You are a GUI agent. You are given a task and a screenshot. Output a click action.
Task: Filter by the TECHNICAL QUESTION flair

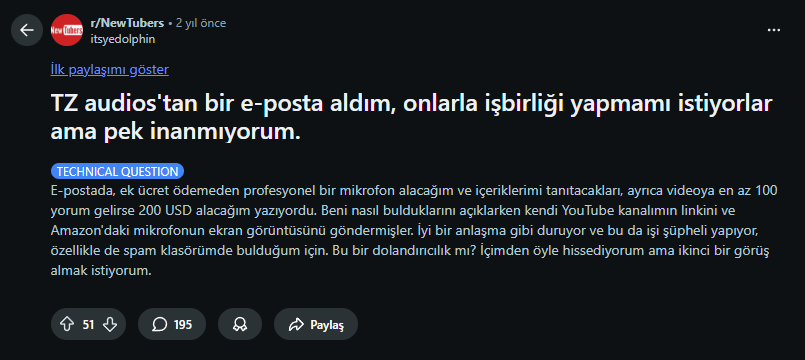118,172
